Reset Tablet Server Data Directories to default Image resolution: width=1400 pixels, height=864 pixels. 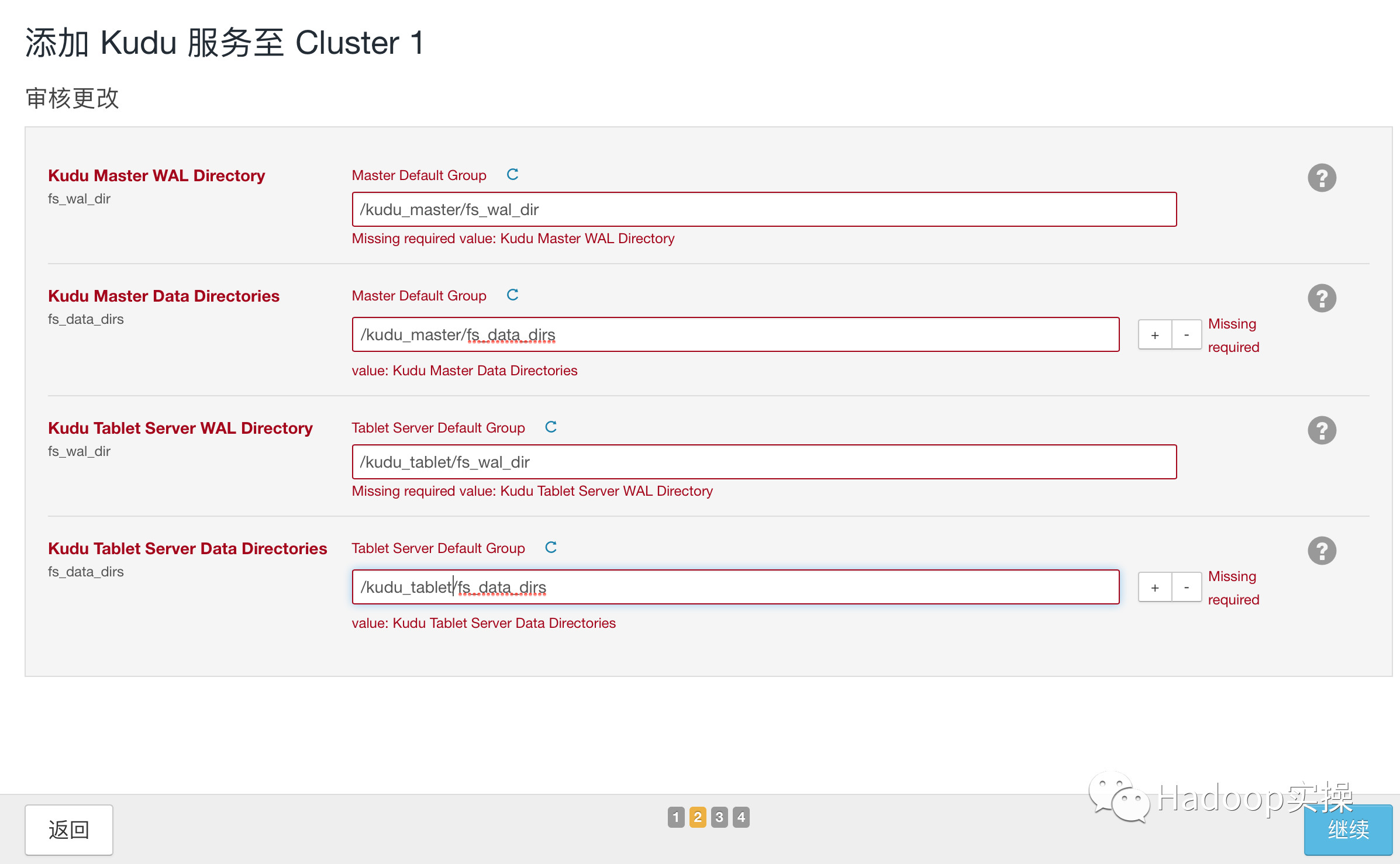[551, 548]
